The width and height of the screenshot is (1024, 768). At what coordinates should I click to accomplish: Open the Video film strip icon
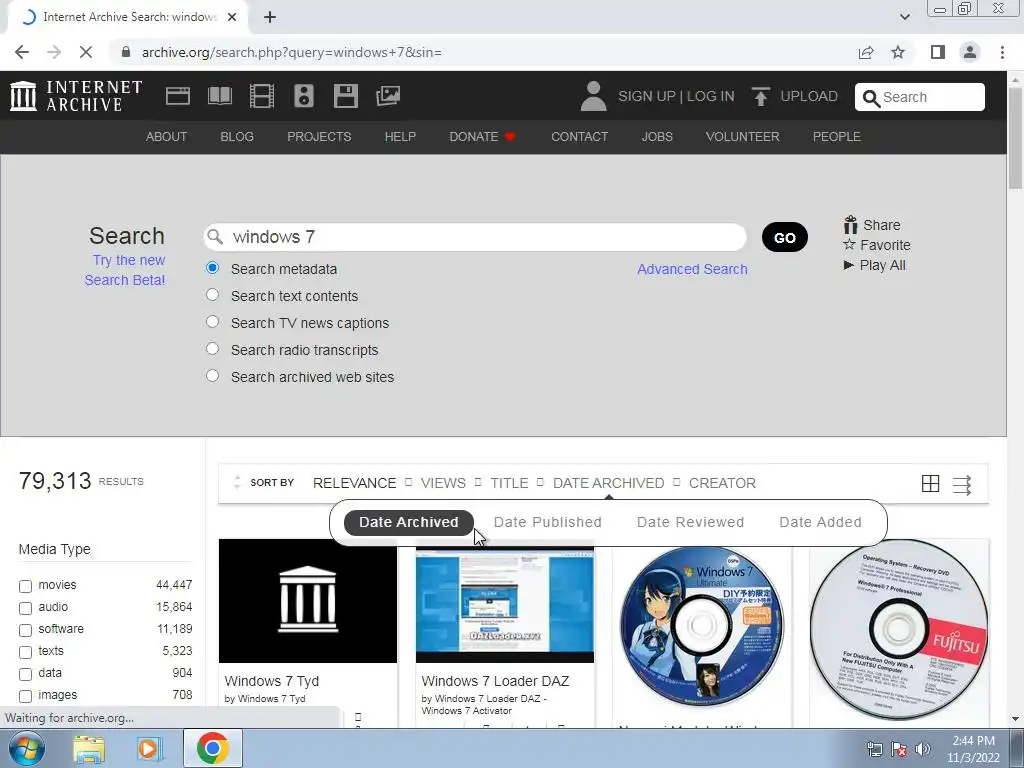tap(262, 96)
